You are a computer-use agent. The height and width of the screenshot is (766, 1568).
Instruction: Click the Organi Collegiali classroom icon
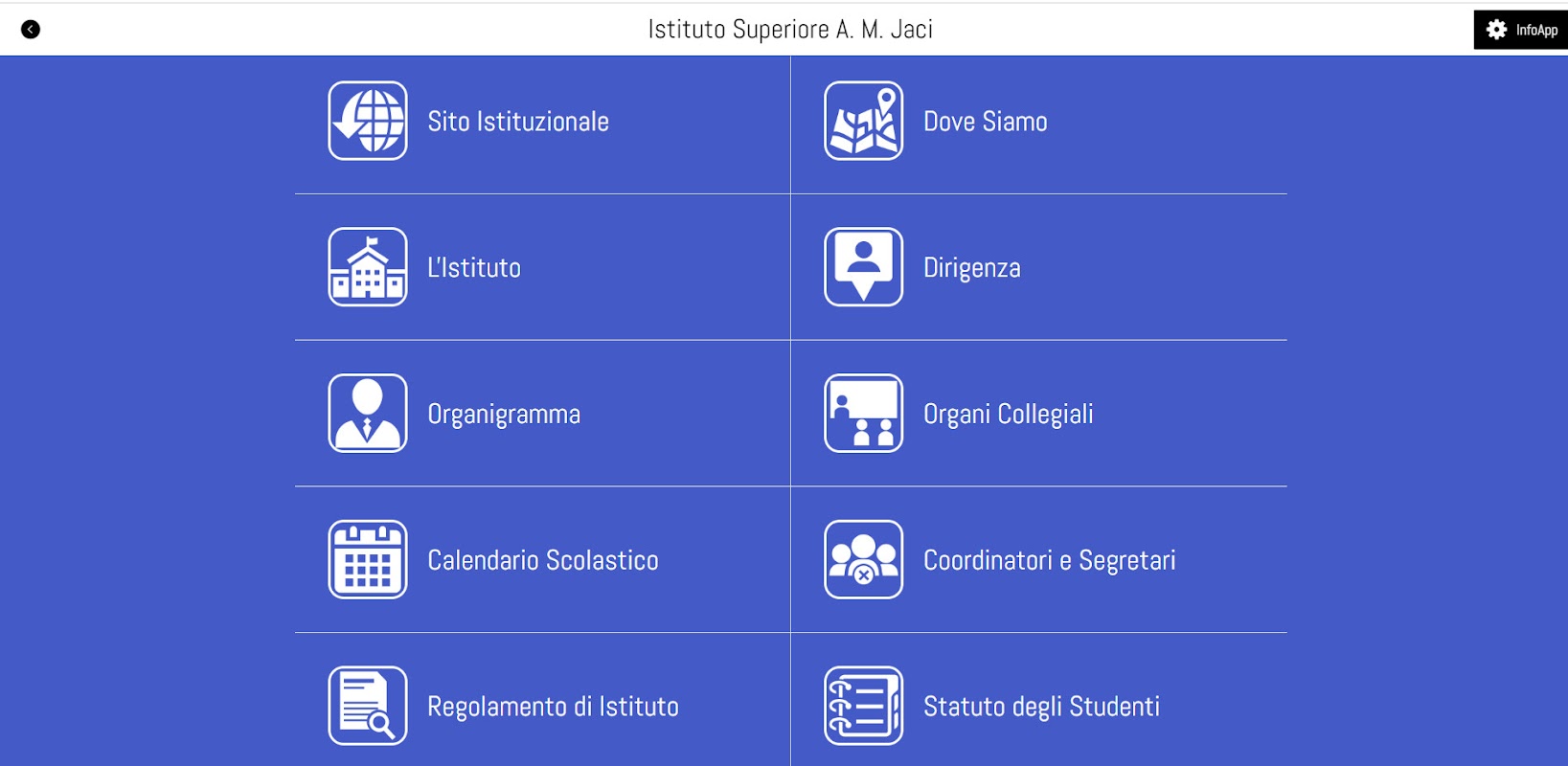pyautogui.click(x=863, y=414)
